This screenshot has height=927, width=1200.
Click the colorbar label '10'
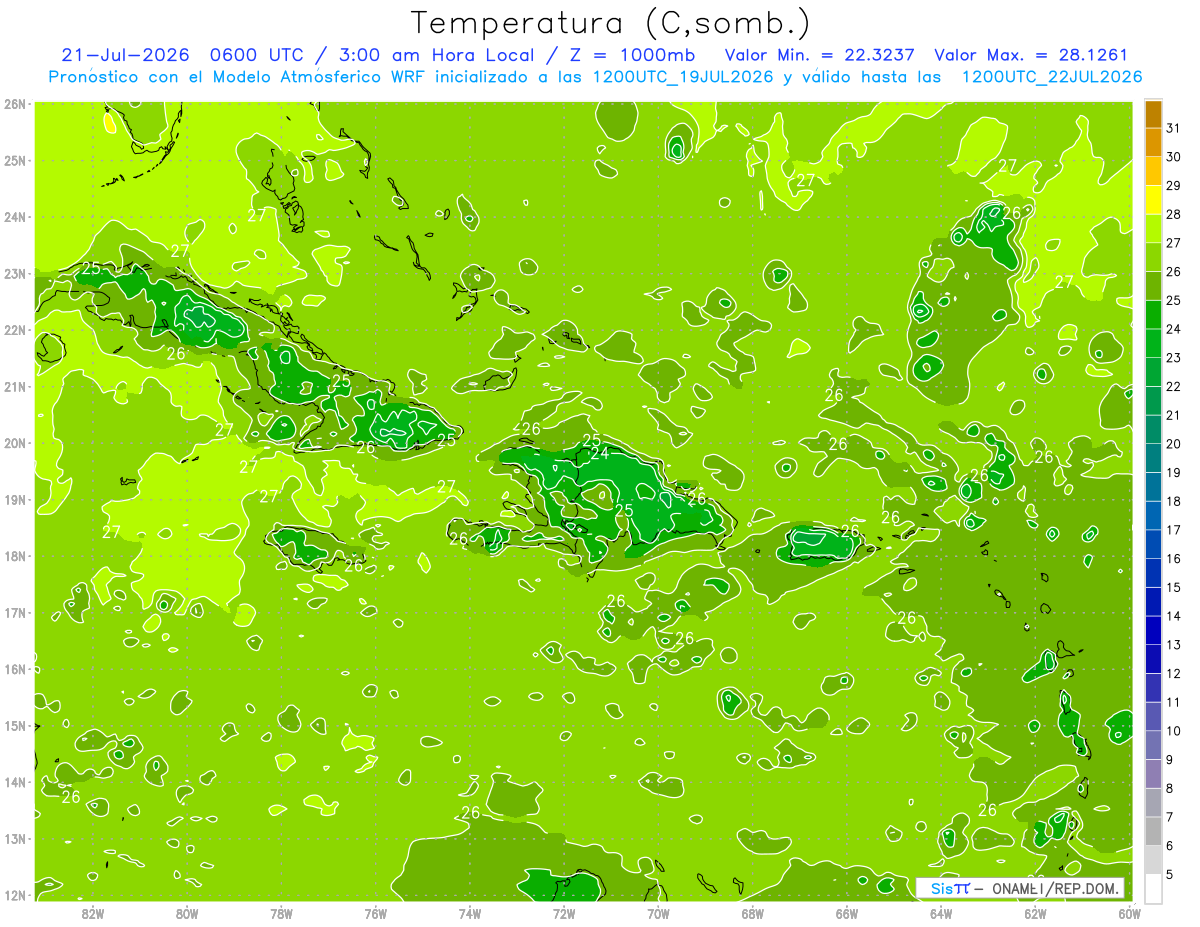tap(1173, 731)
